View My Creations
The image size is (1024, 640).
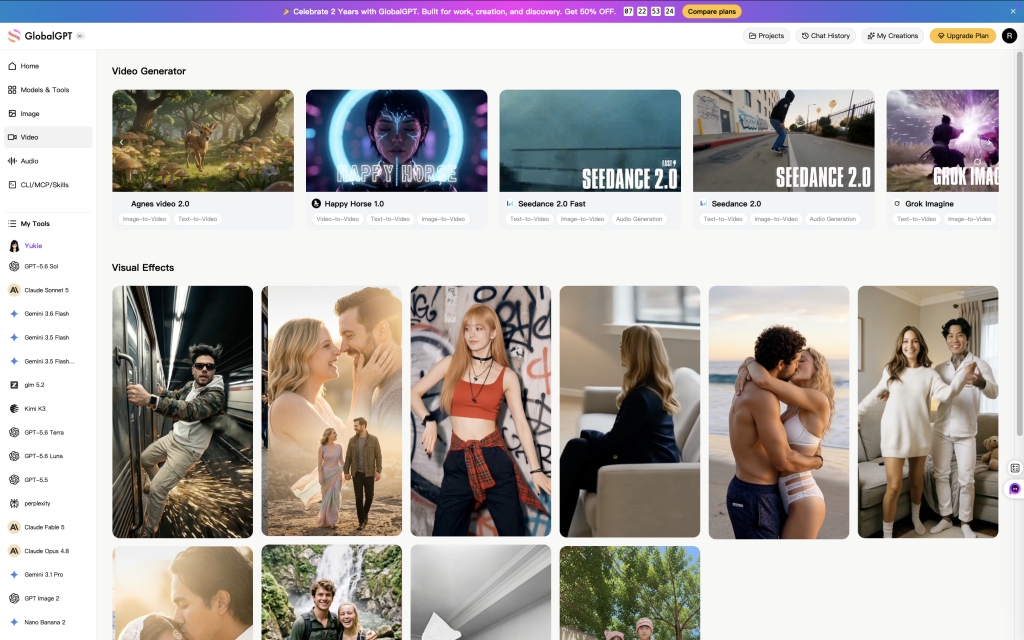click(x=892, y=36)
